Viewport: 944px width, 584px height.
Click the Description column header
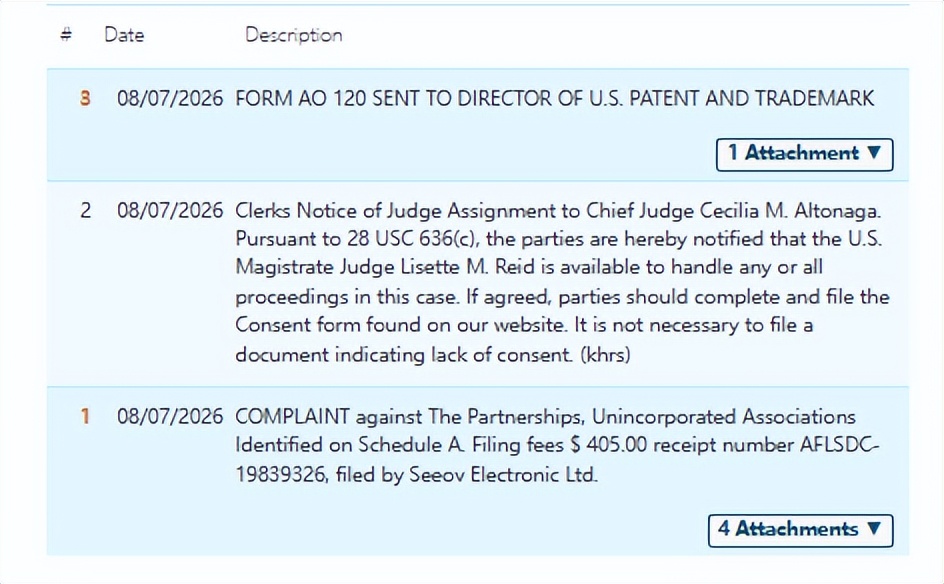click(x=294, y=35)
